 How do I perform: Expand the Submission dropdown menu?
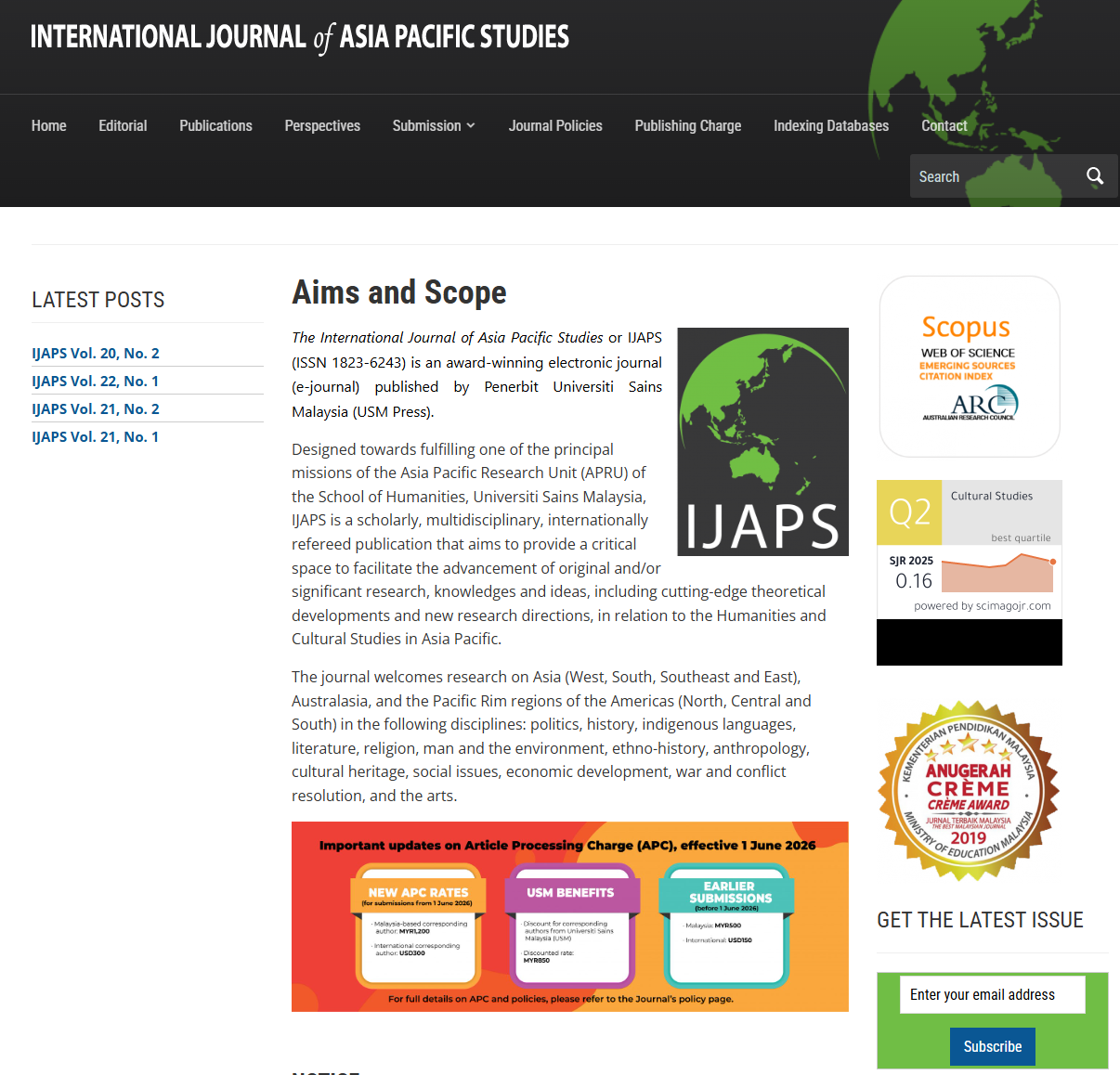point(434,125)
